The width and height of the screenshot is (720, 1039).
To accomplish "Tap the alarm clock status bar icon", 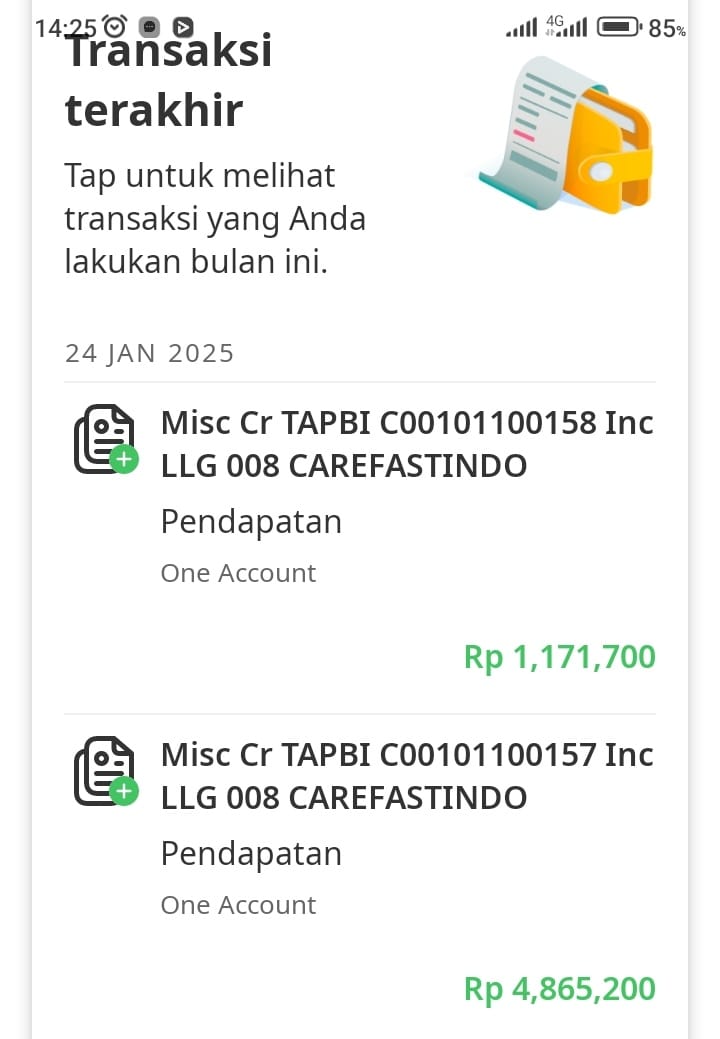I will pos(115,27).
